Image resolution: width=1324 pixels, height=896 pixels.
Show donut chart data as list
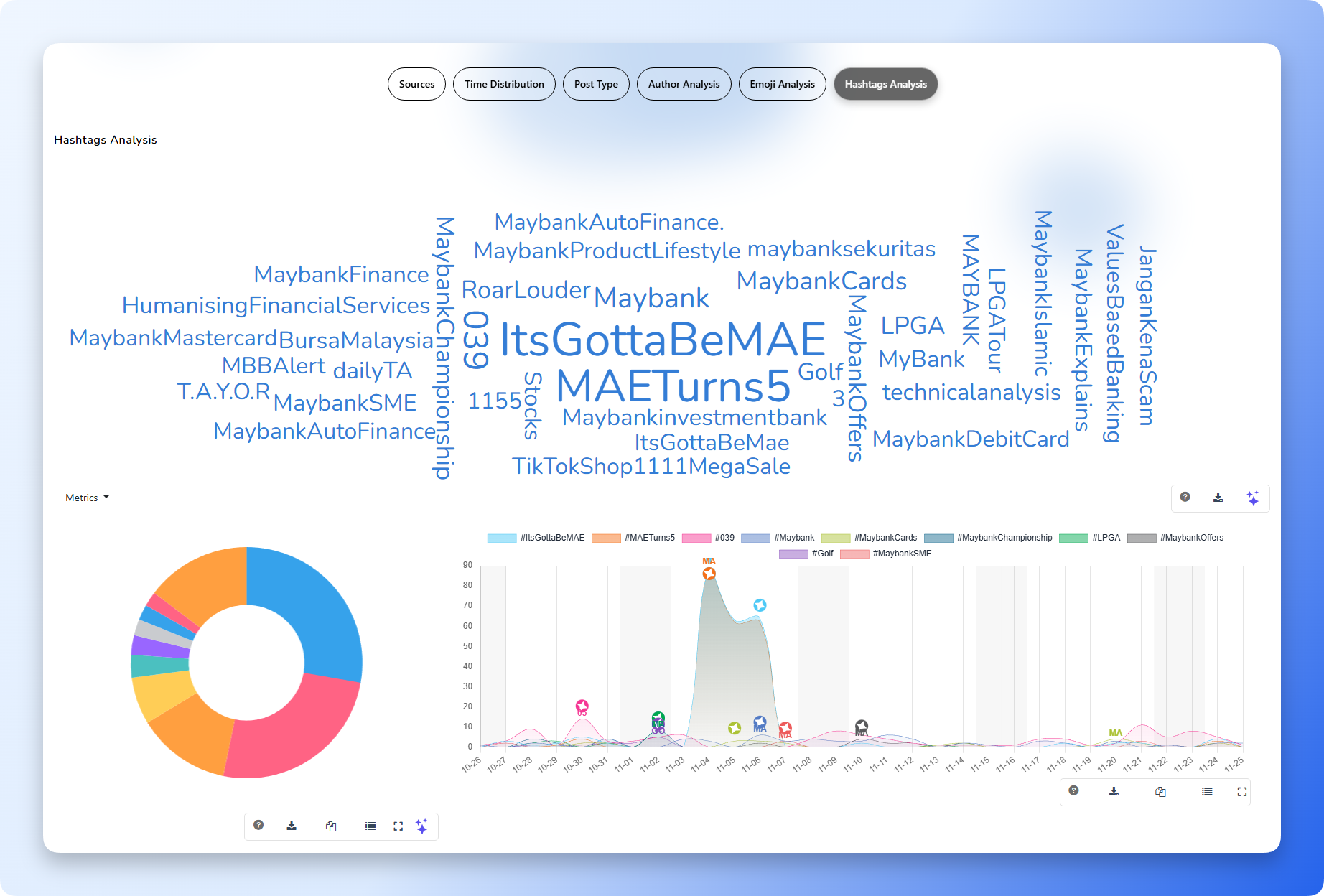click(370, 826)
